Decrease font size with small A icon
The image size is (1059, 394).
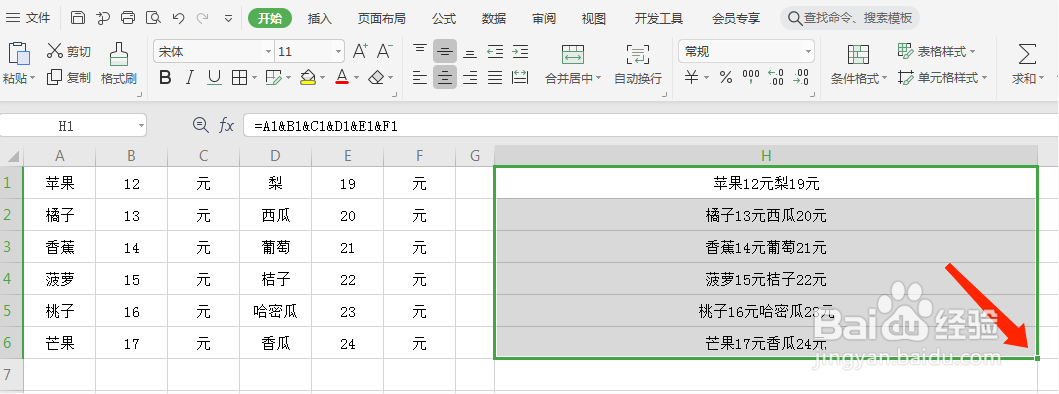coord(385,51)
